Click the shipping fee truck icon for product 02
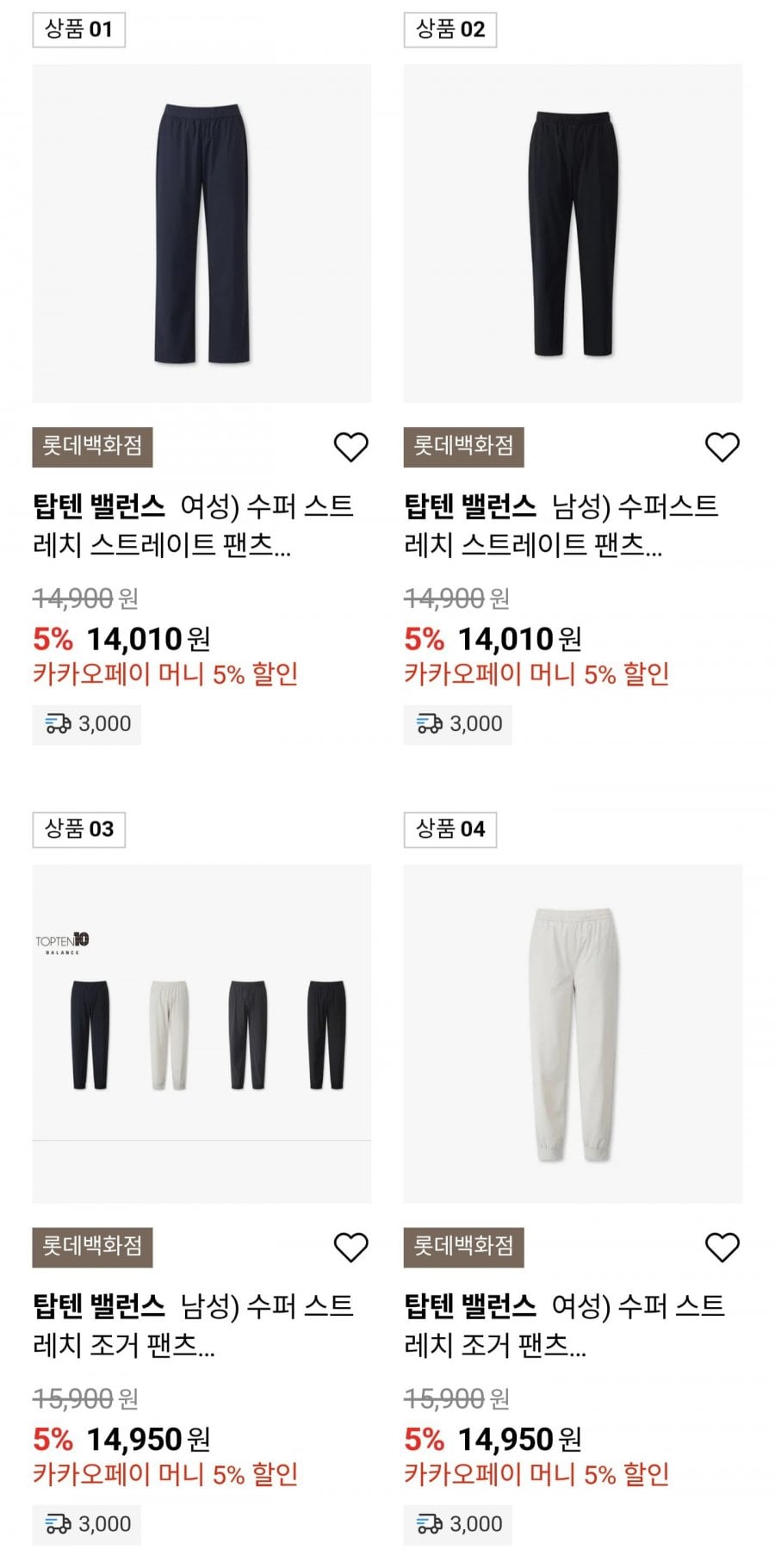775x1568 pixels. click(430, 724)
